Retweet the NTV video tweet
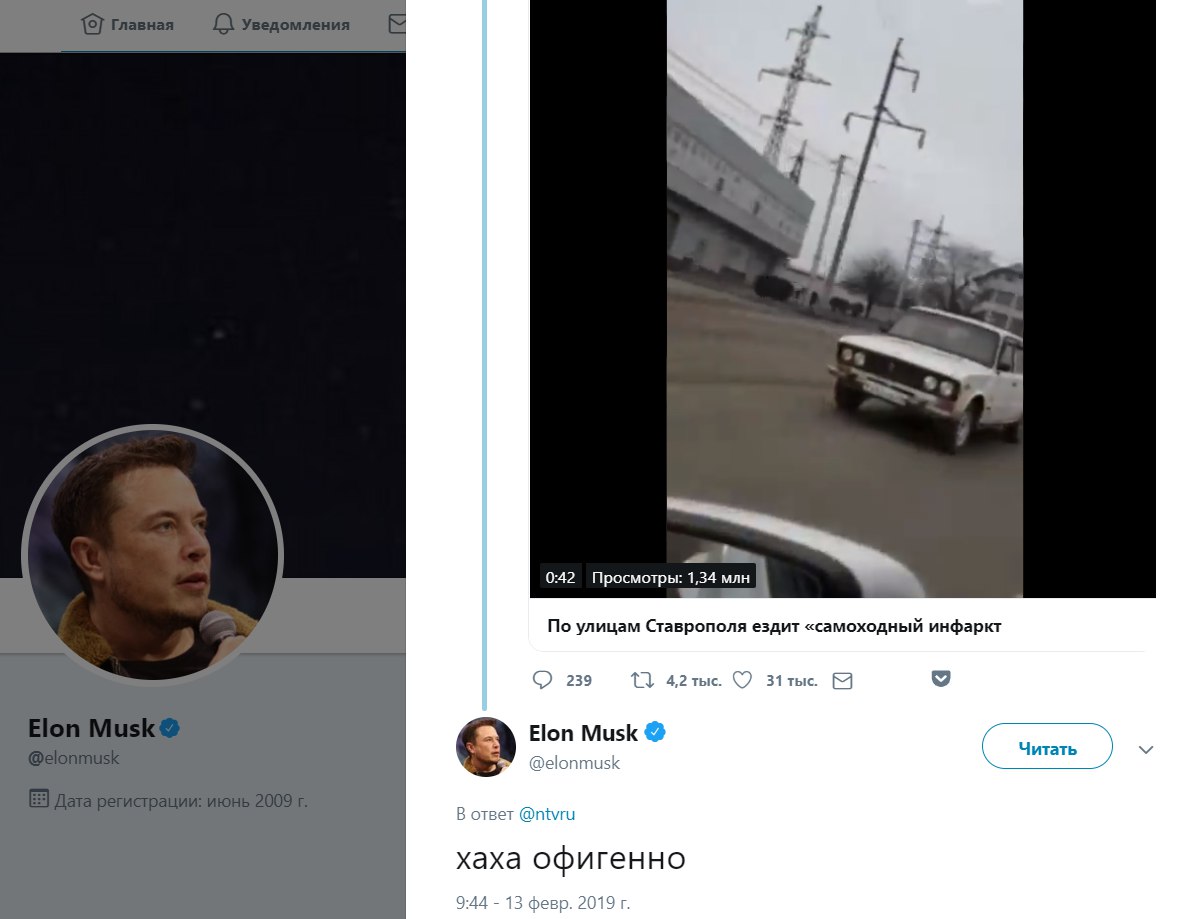 point(642,681)
